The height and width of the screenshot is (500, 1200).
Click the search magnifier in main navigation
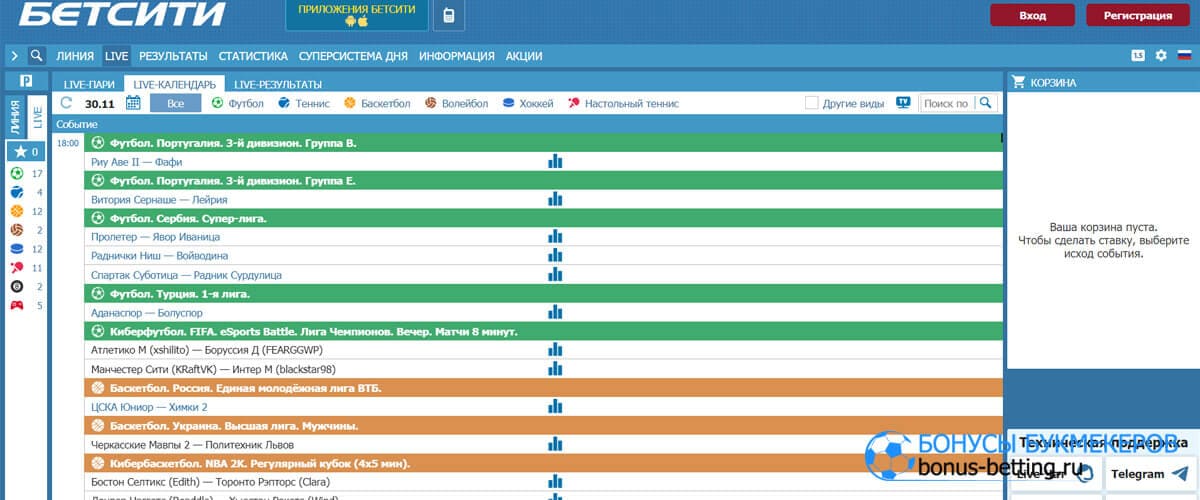(37, 56)
